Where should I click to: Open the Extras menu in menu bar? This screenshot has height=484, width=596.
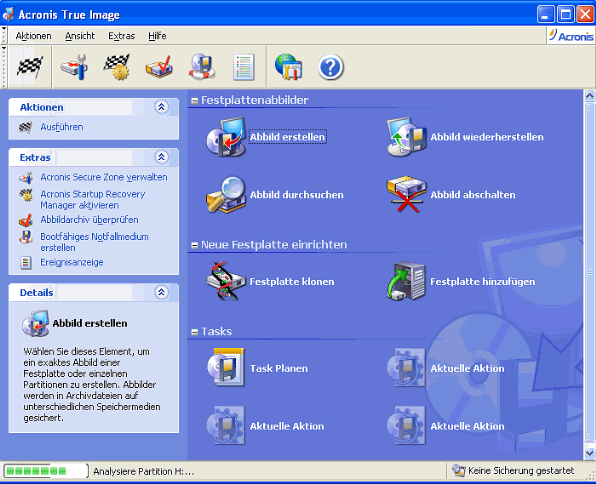click(x=122, y=36)
